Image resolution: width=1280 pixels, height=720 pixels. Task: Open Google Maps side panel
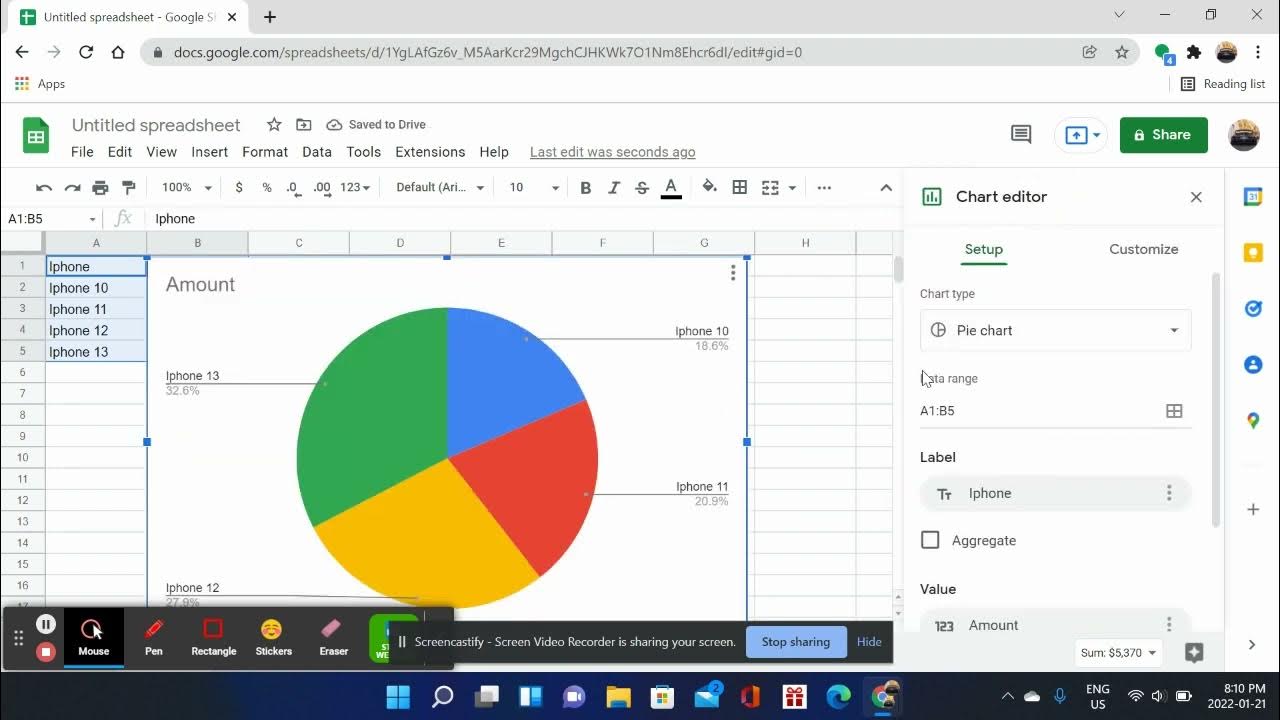[x=1253, y=421]
